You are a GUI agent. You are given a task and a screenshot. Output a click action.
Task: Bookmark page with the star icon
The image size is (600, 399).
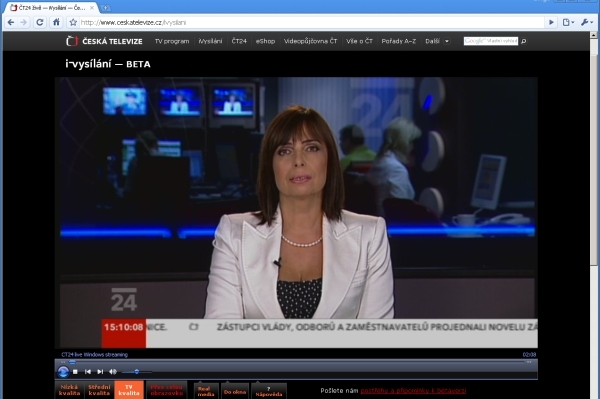pyautogui.click(x=73, y=23)
